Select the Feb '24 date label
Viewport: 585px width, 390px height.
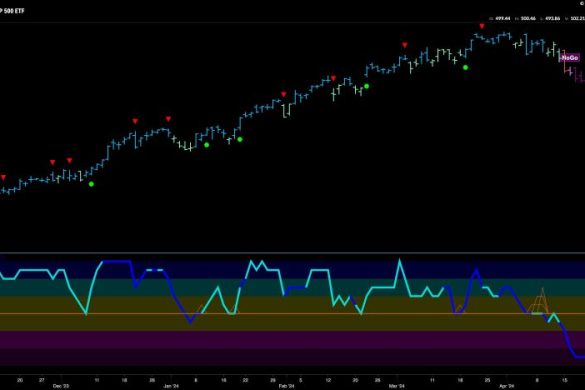tap(287, 386)
